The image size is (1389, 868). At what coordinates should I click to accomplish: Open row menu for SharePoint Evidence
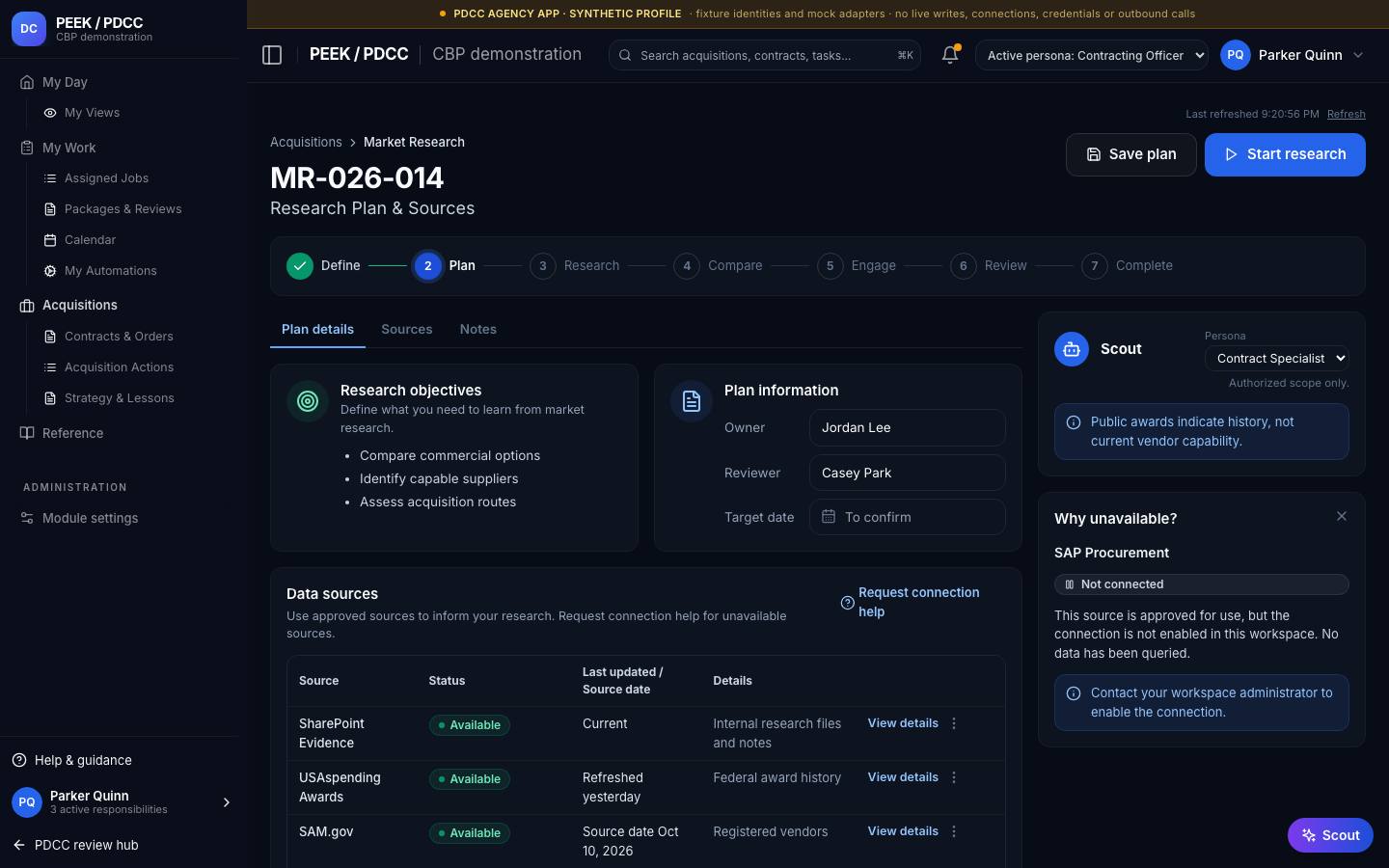[x=954, y=723]
